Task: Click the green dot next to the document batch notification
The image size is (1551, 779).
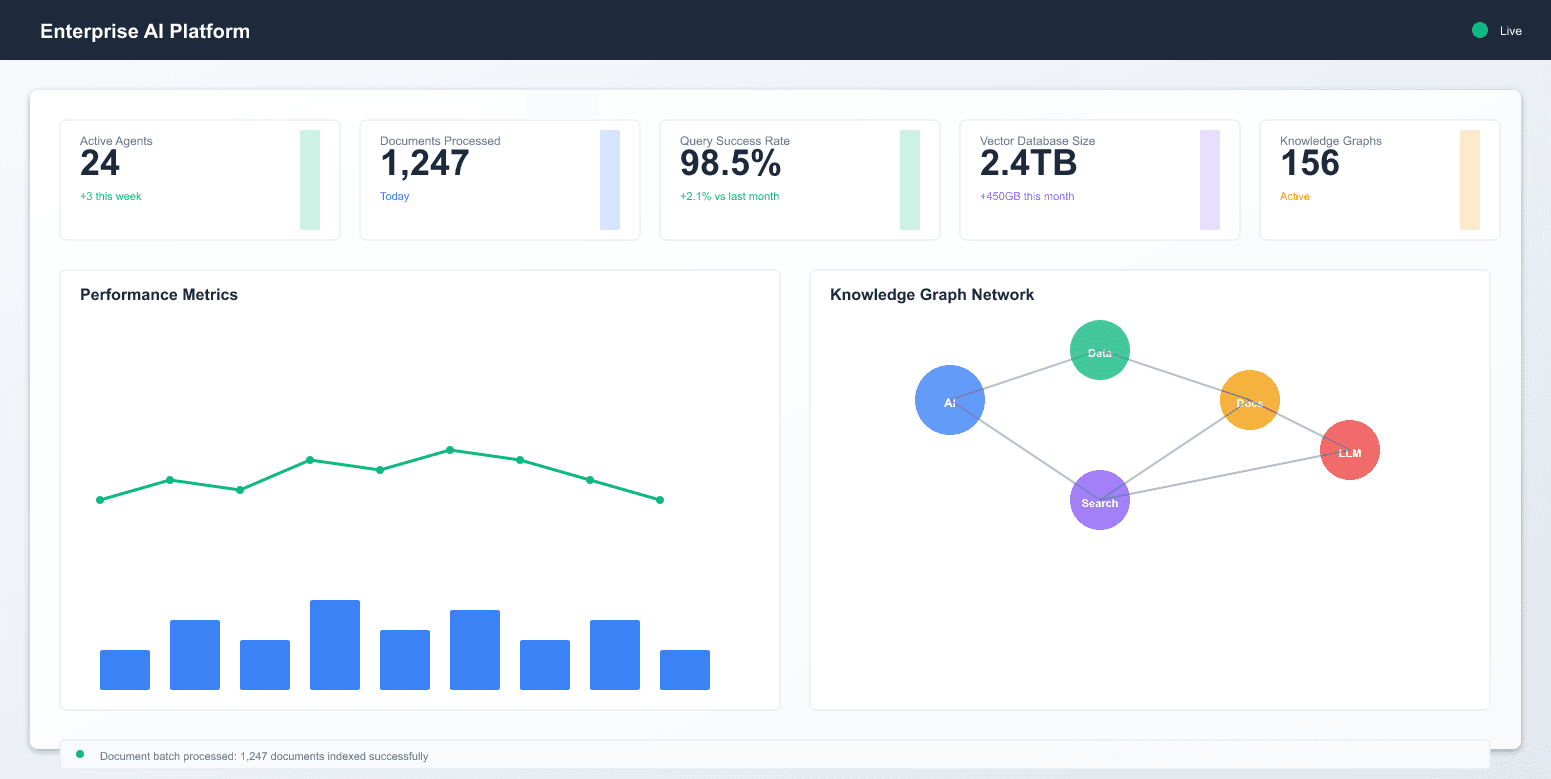Action: [80, 756]
